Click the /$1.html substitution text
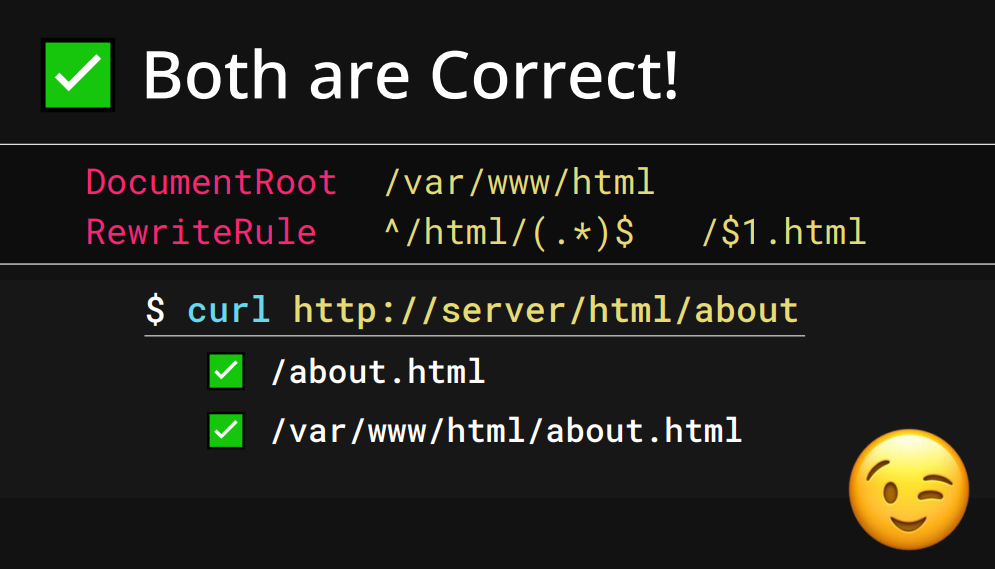 pos(784,232)
